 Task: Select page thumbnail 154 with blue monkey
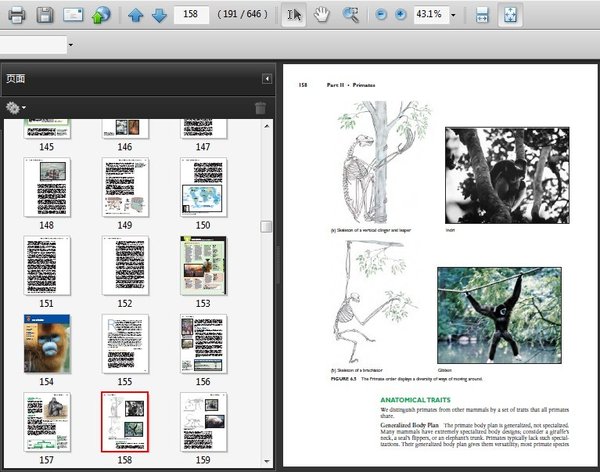tap(47, 343)
